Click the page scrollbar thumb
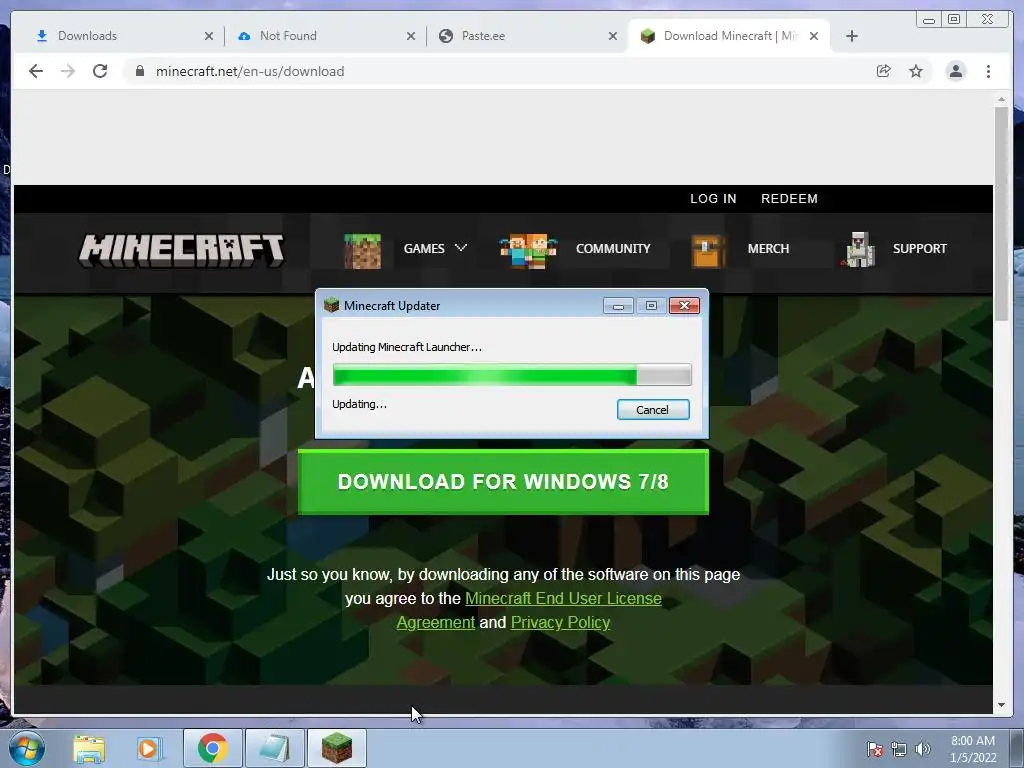This screenshot has height=768, width=1024. [x=1001, y=213]
